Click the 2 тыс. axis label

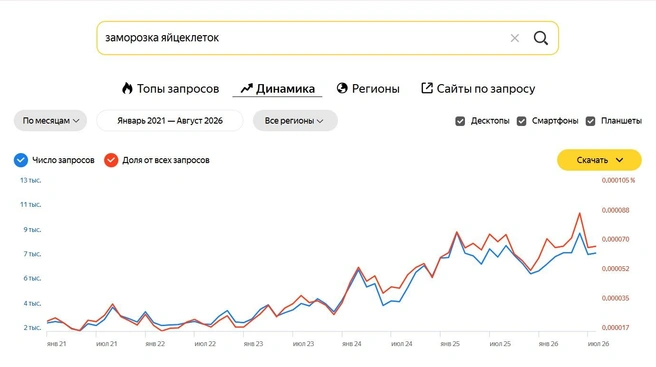32,327
